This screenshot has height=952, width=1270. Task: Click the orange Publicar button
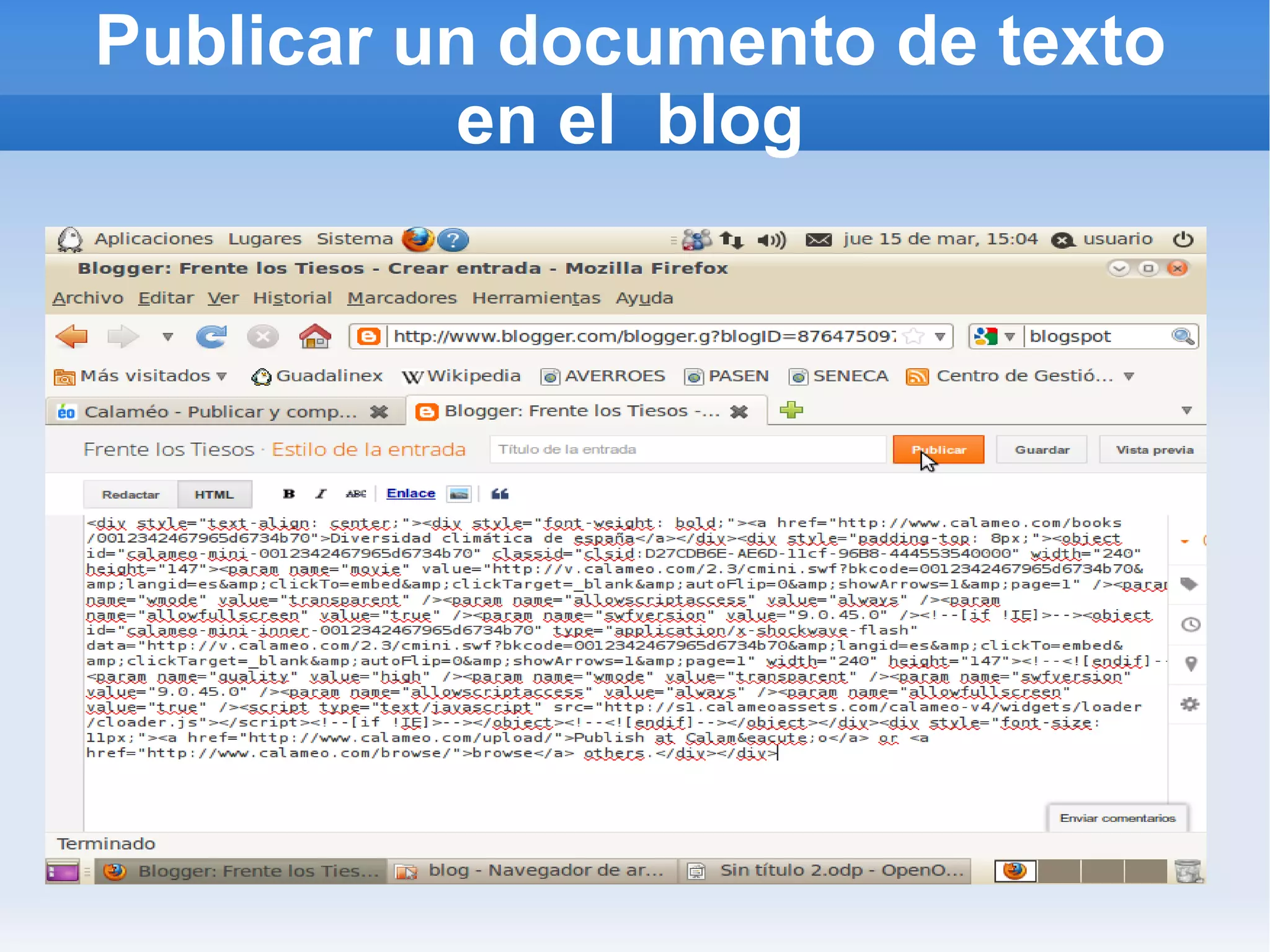click(938, 450)
